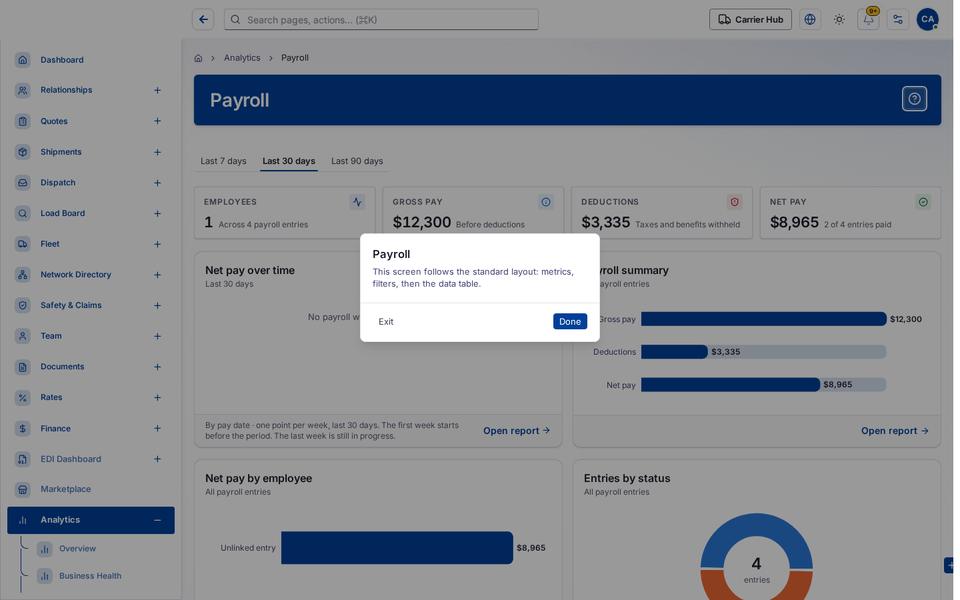Click the info icon on Gross Pay card
This screenshot has width=960, height=600.
pyautogui.click(x=546, y=202)
